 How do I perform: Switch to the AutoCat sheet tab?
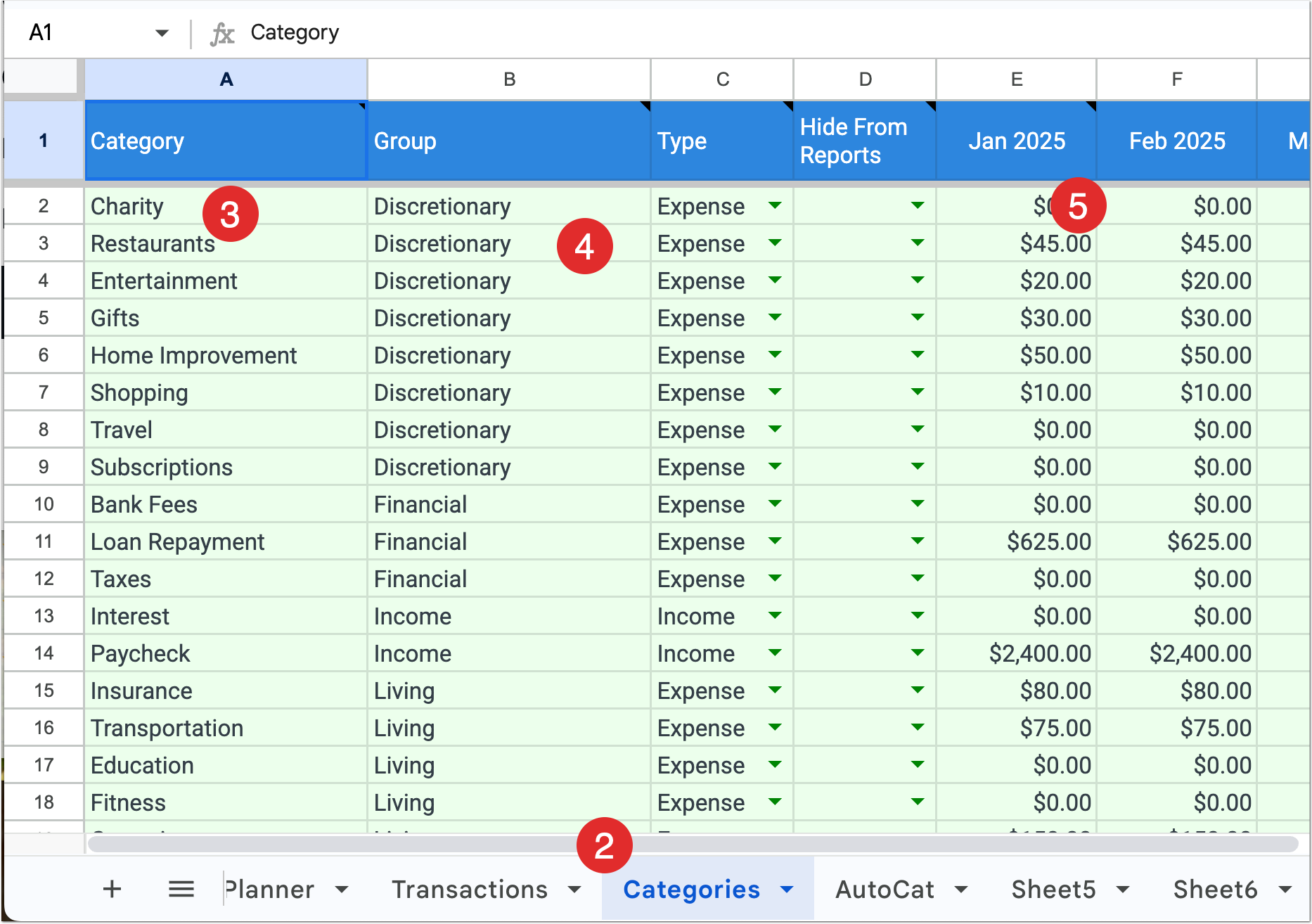click(885, 890)
